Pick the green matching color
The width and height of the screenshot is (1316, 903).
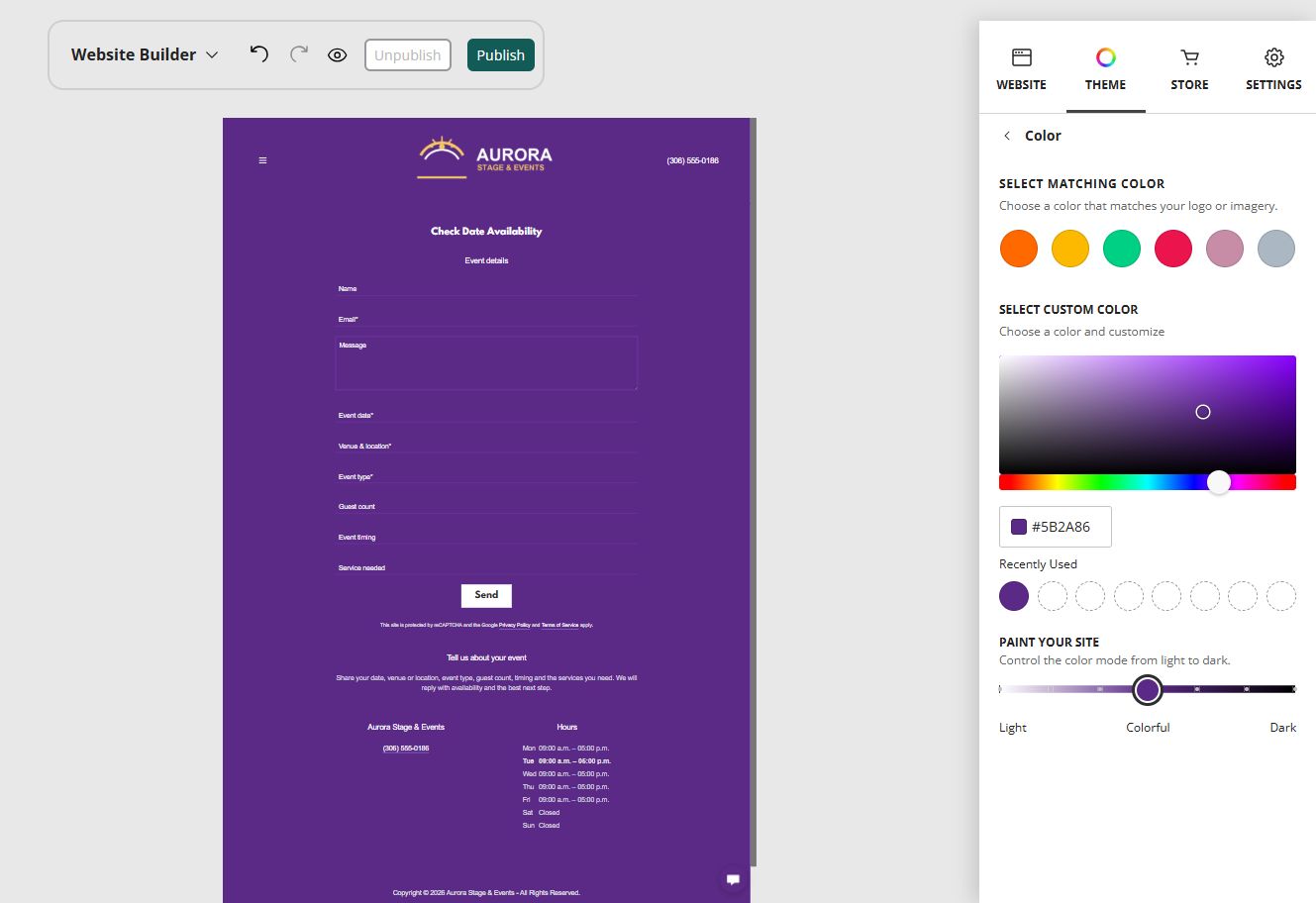pyautogui.click(x=1122, y=249)
